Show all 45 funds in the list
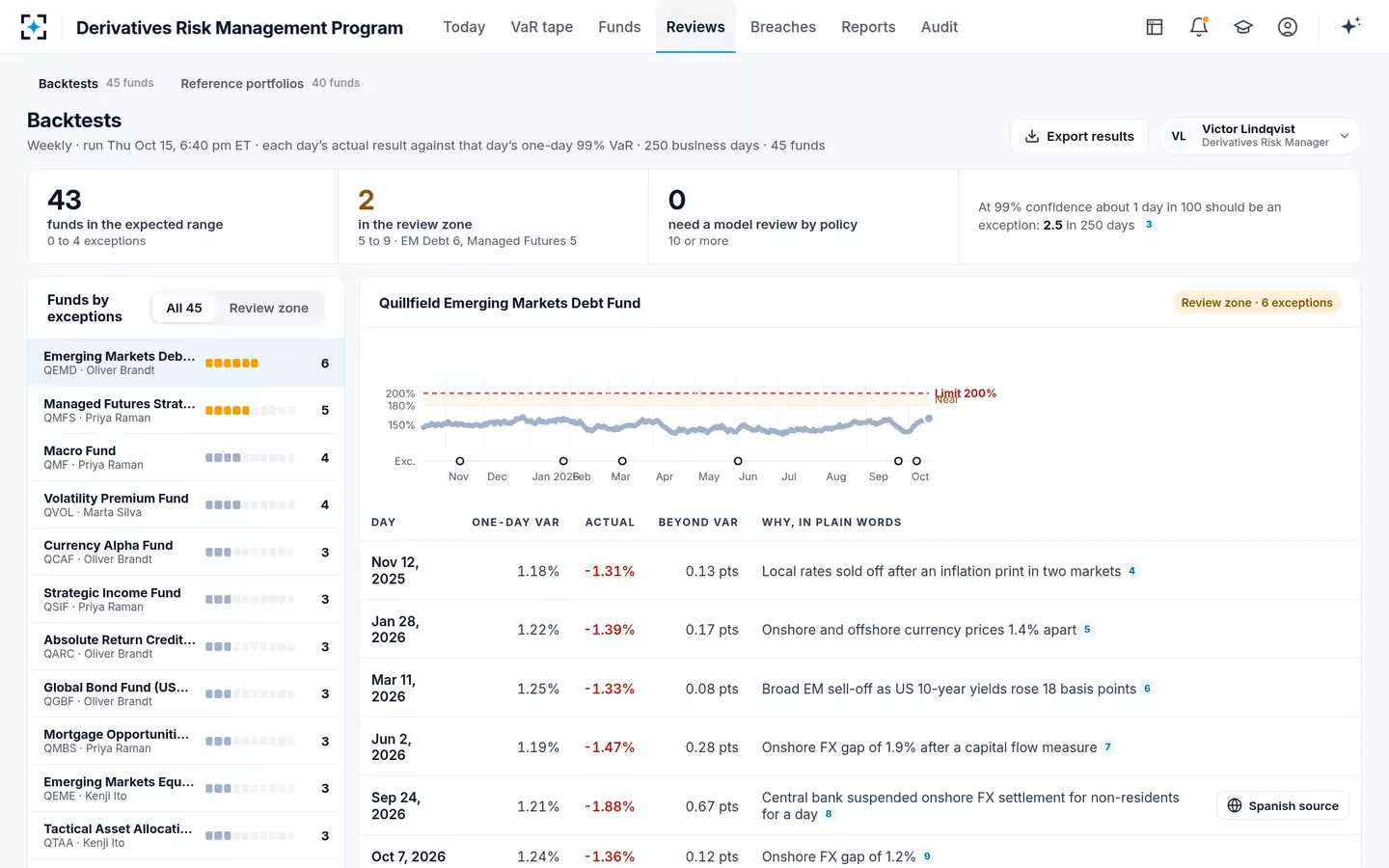 pyautogui.click(x=184, y=309)
